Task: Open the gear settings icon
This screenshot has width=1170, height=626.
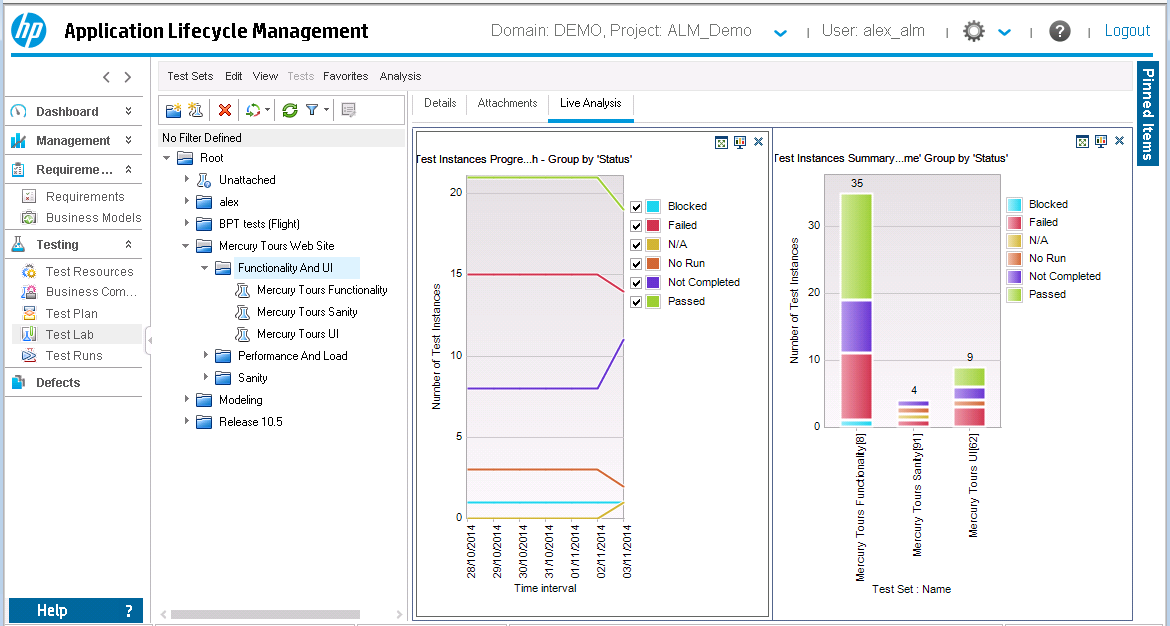Action: 973,31
